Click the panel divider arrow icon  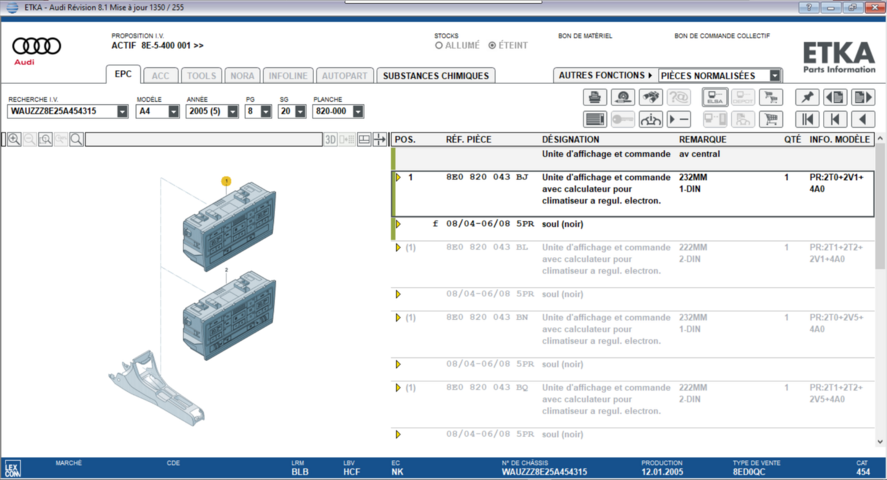380,139
